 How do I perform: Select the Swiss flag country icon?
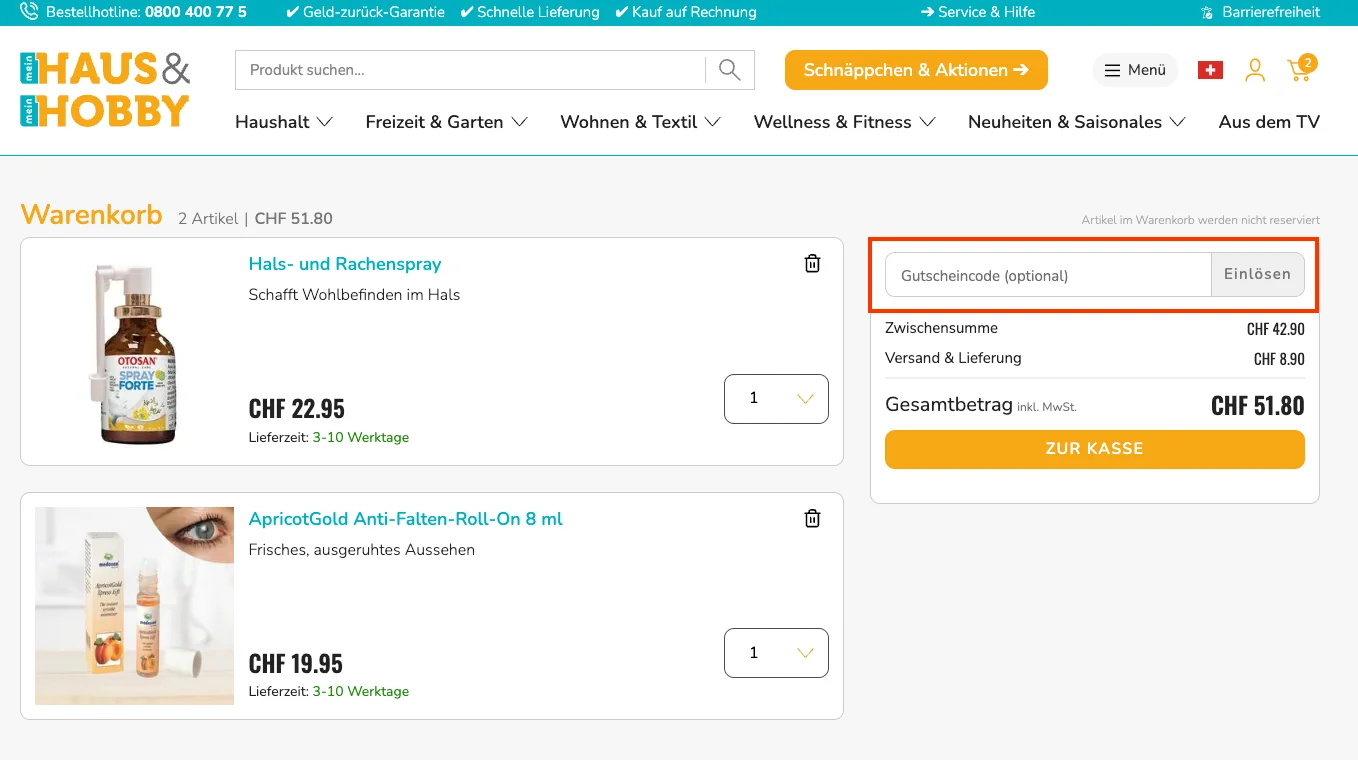coord(1210,70)
